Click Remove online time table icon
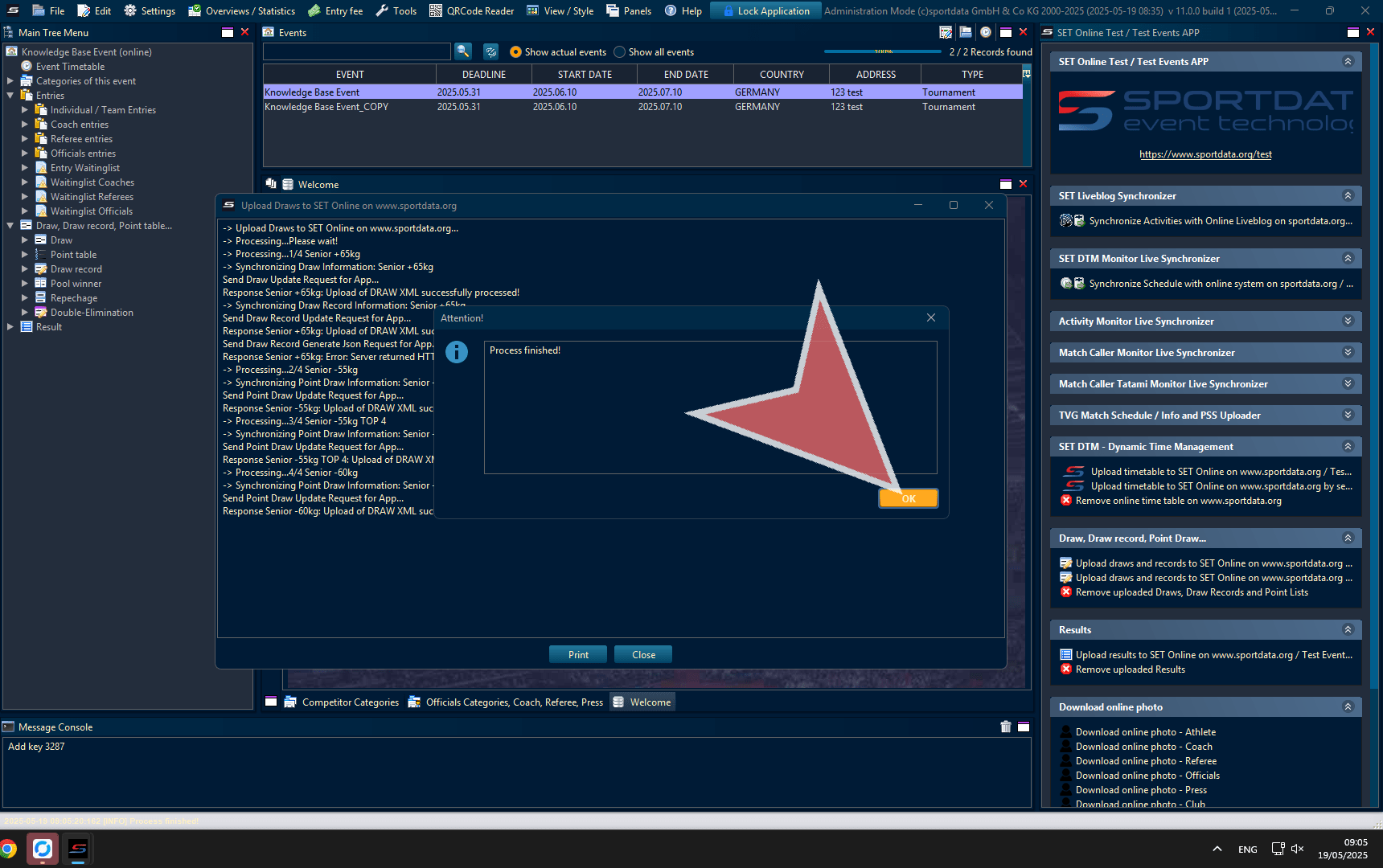Screen dimensions: 1383x868 click(x=1066, y=501)
